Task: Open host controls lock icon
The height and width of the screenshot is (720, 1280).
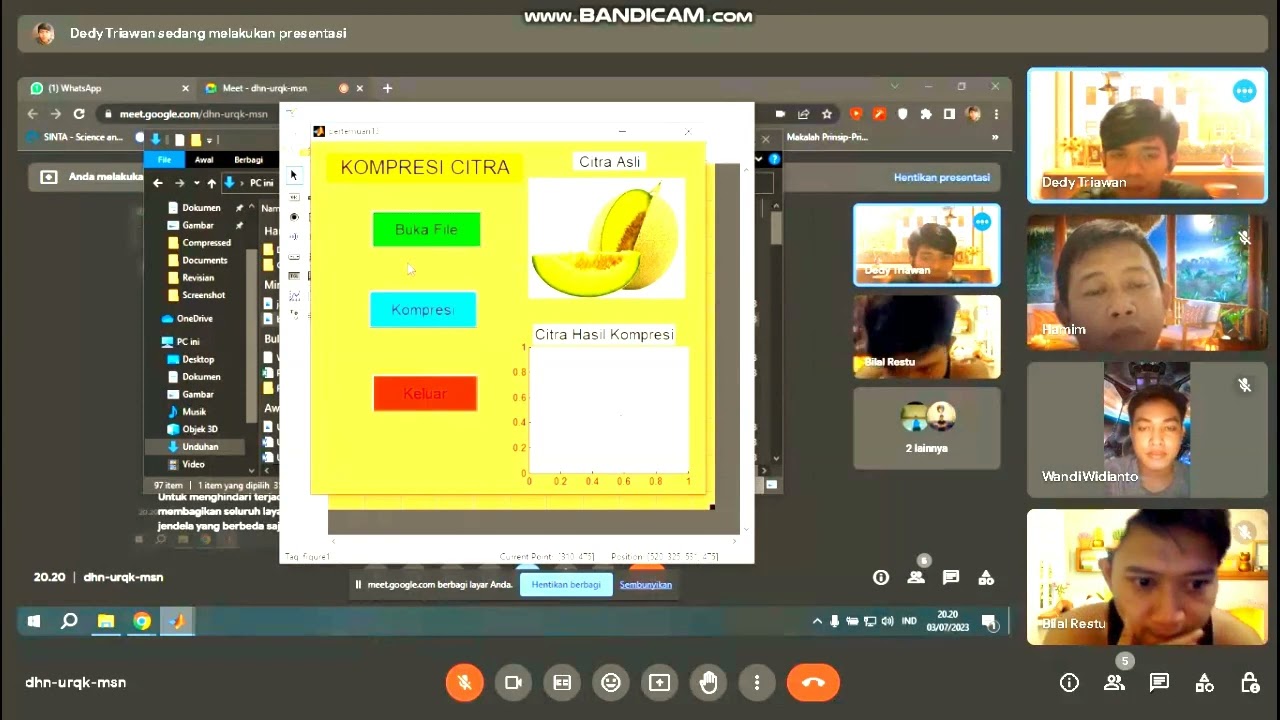Action: pyautogui.click(x=1250, y=683)
